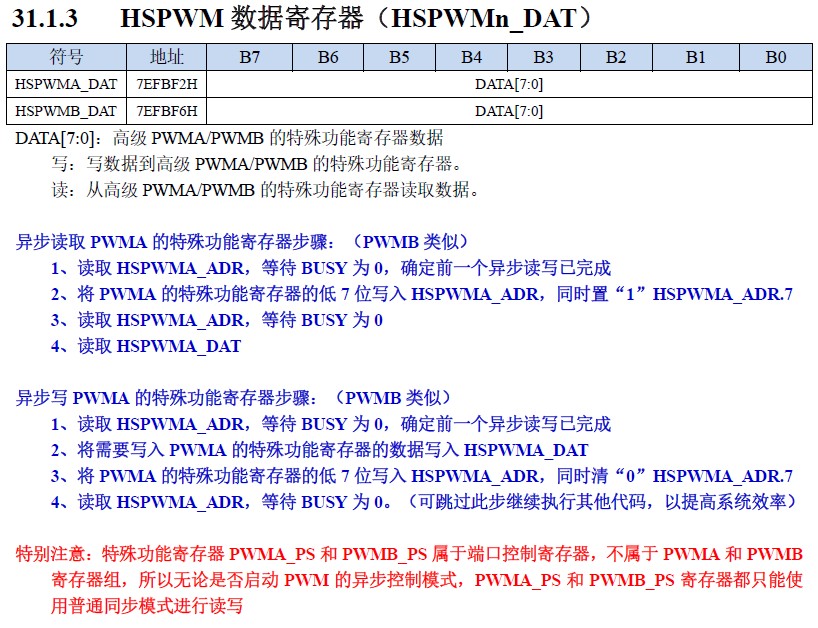Click the red line starting 寄存器组，所以无论
Image resolution: width=818 pixels, height=628 pixels.
click(427, 580)
